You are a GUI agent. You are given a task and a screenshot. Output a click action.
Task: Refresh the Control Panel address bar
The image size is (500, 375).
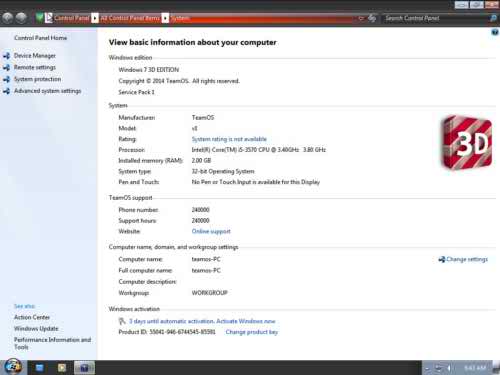point(372,18)
